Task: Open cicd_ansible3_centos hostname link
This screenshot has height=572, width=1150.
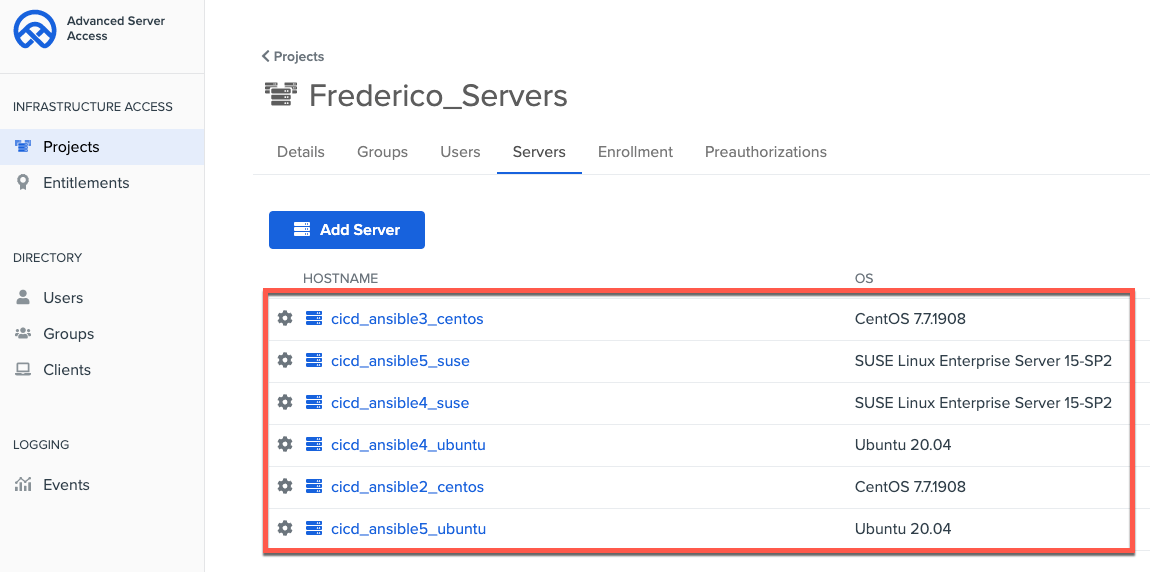Action: pos(407,319)
